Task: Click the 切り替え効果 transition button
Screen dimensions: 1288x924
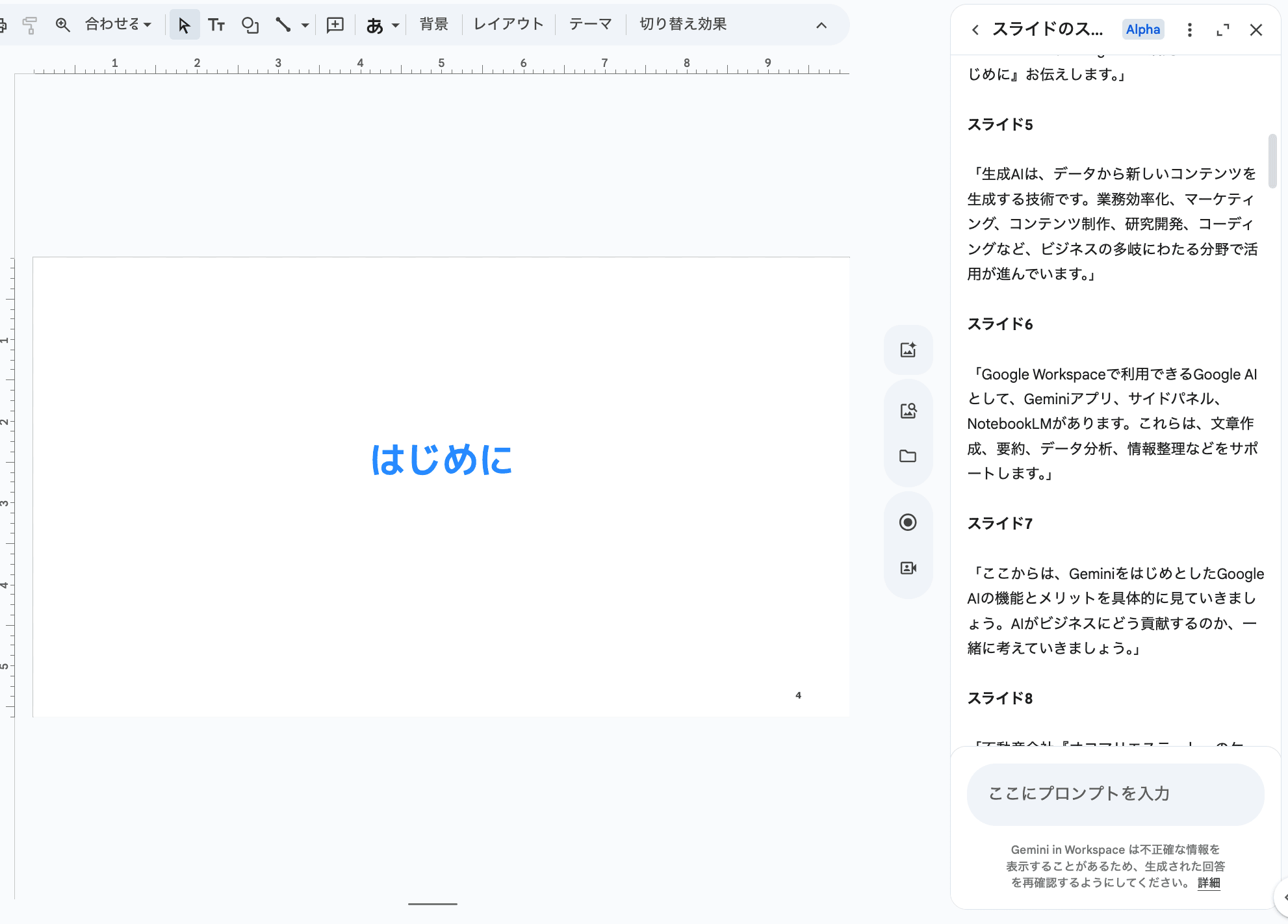Action: (x=683, y=25)
